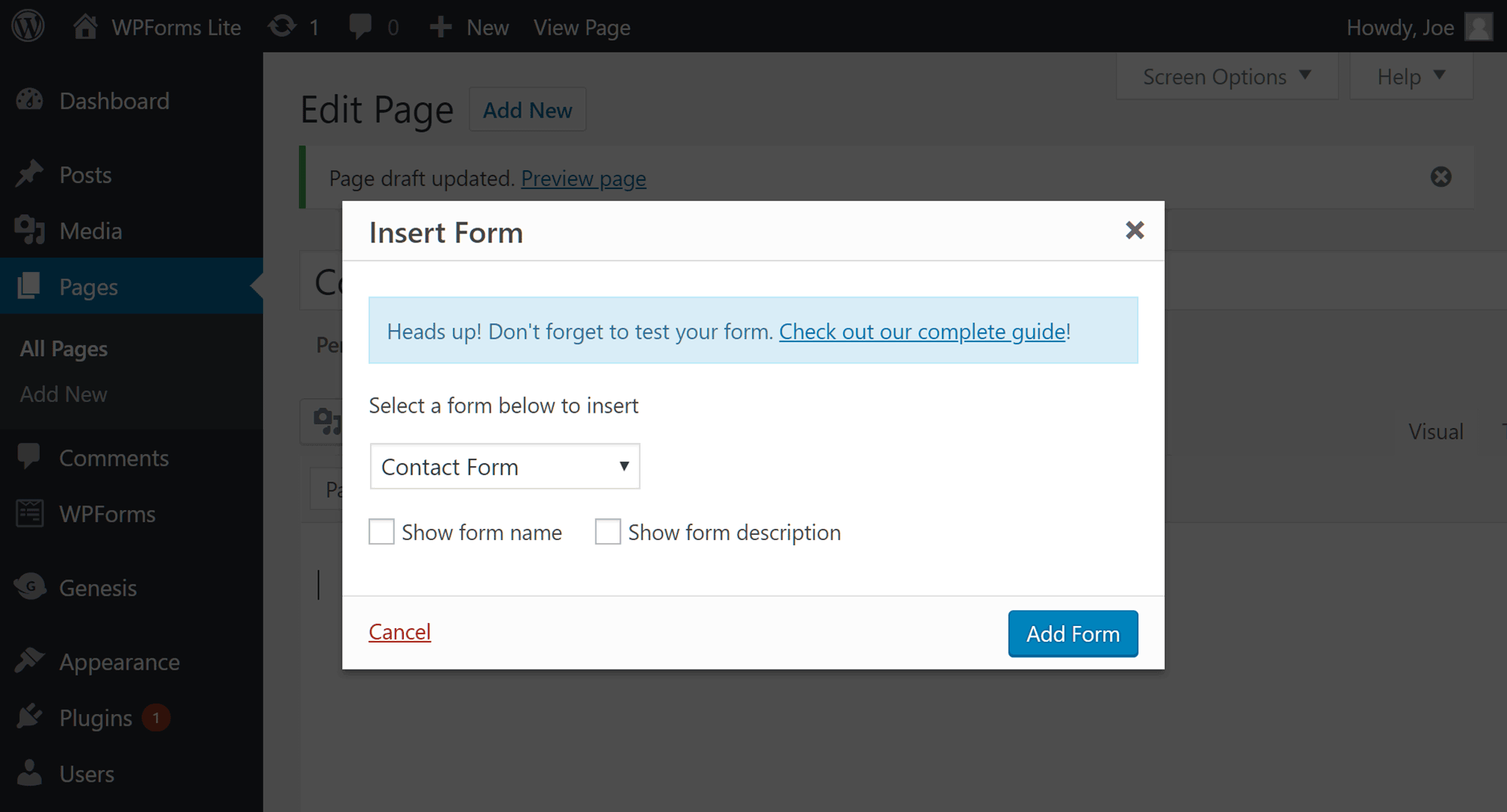Click the Posts pushpin icon

click(29, 174)
